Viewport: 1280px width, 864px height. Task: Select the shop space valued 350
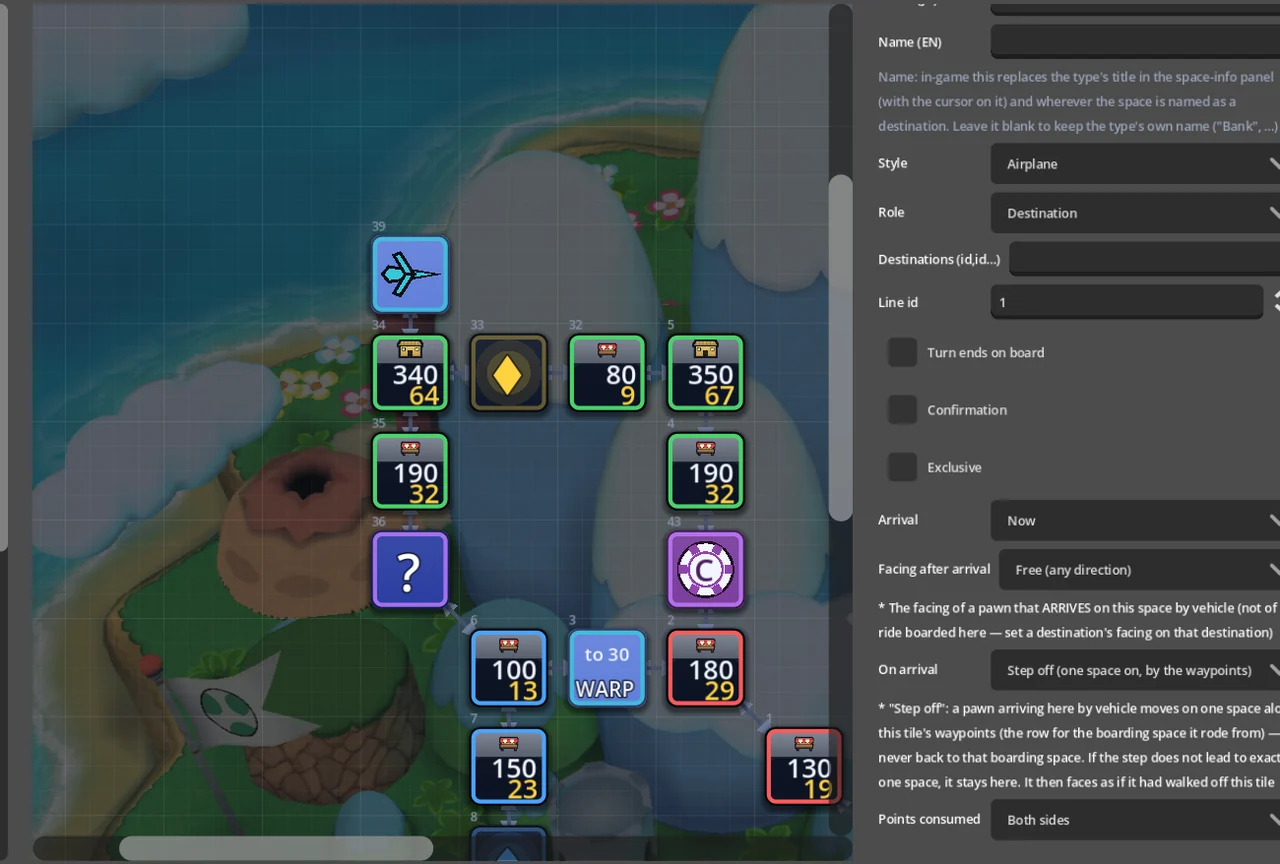click(706, 373)
